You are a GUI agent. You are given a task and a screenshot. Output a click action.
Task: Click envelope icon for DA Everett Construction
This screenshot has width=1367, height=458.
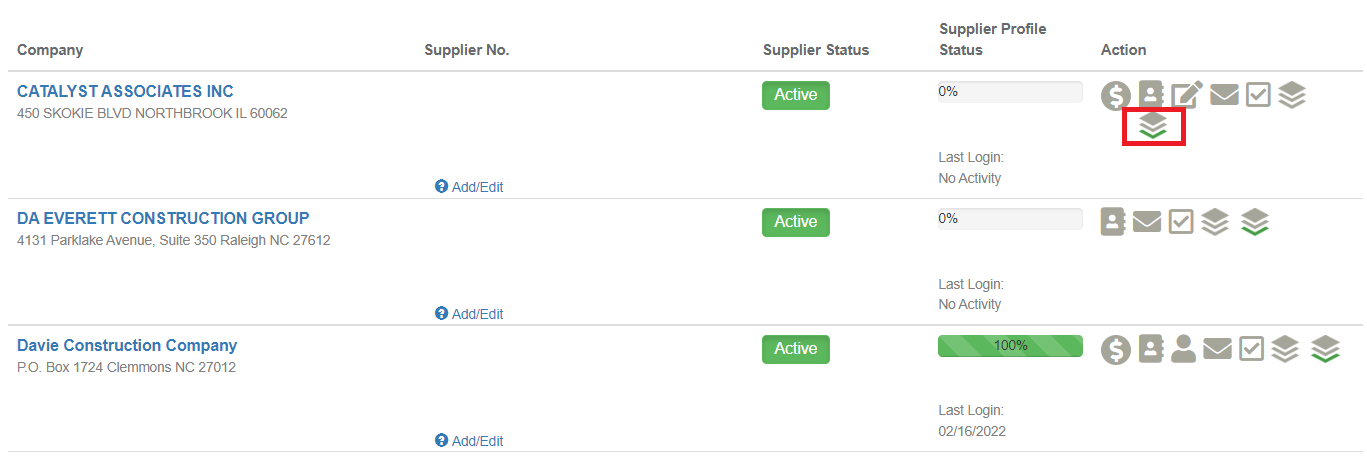point(1147,221)
